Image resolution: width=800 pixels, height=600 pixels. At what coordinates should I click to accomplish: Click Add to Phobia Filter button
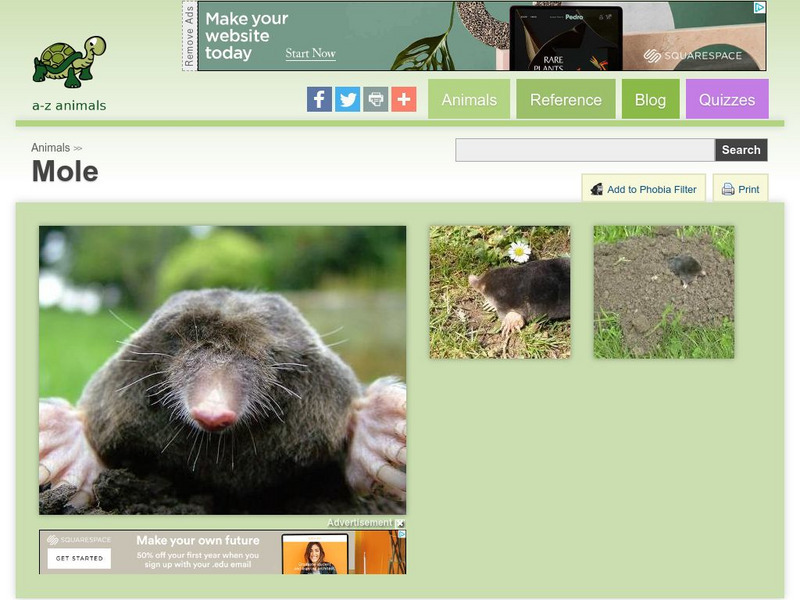point(644,189)
